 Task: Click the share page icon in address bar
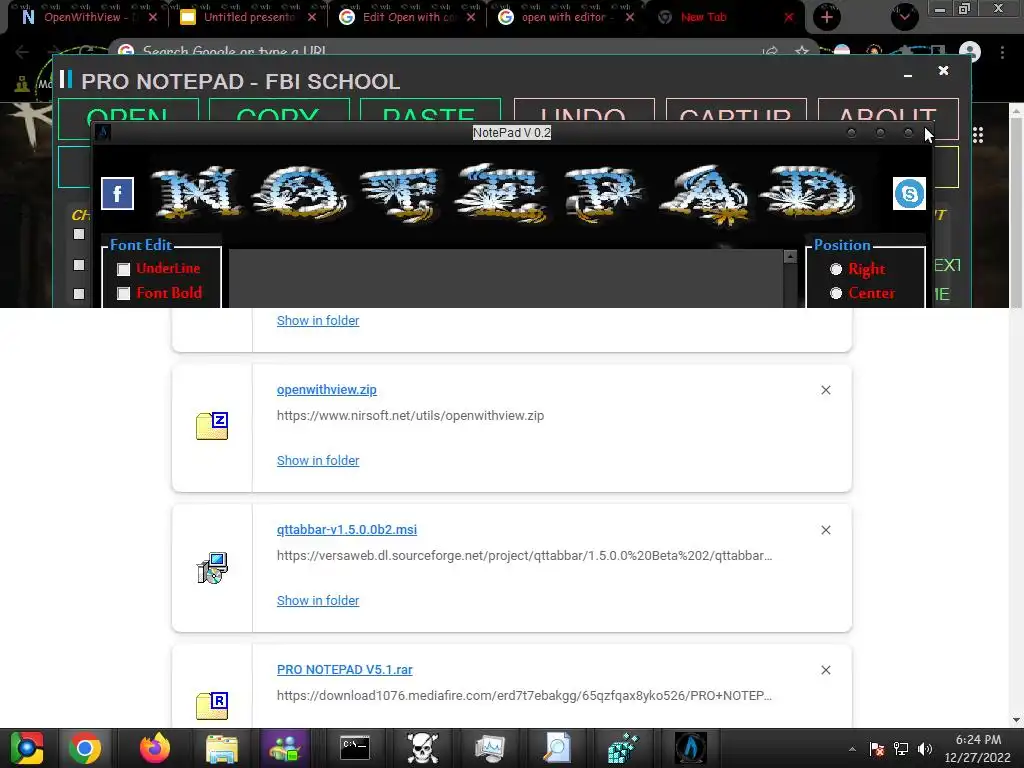coord(771,52)
